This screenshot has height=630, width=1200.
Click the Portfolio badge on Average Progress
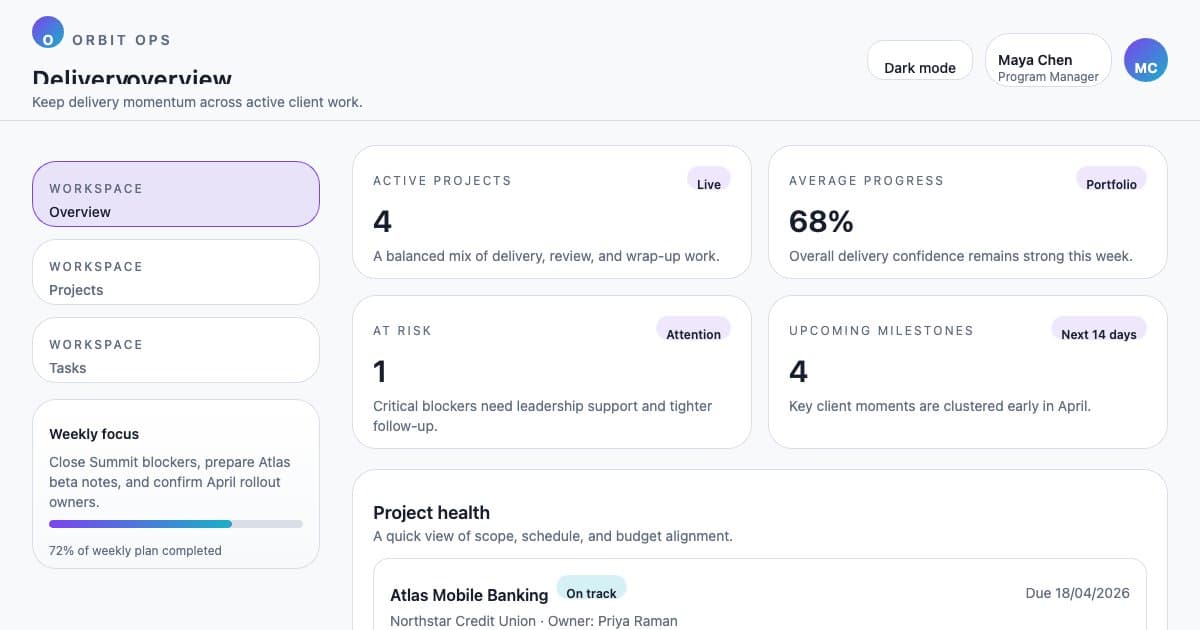coord(1111,179)
